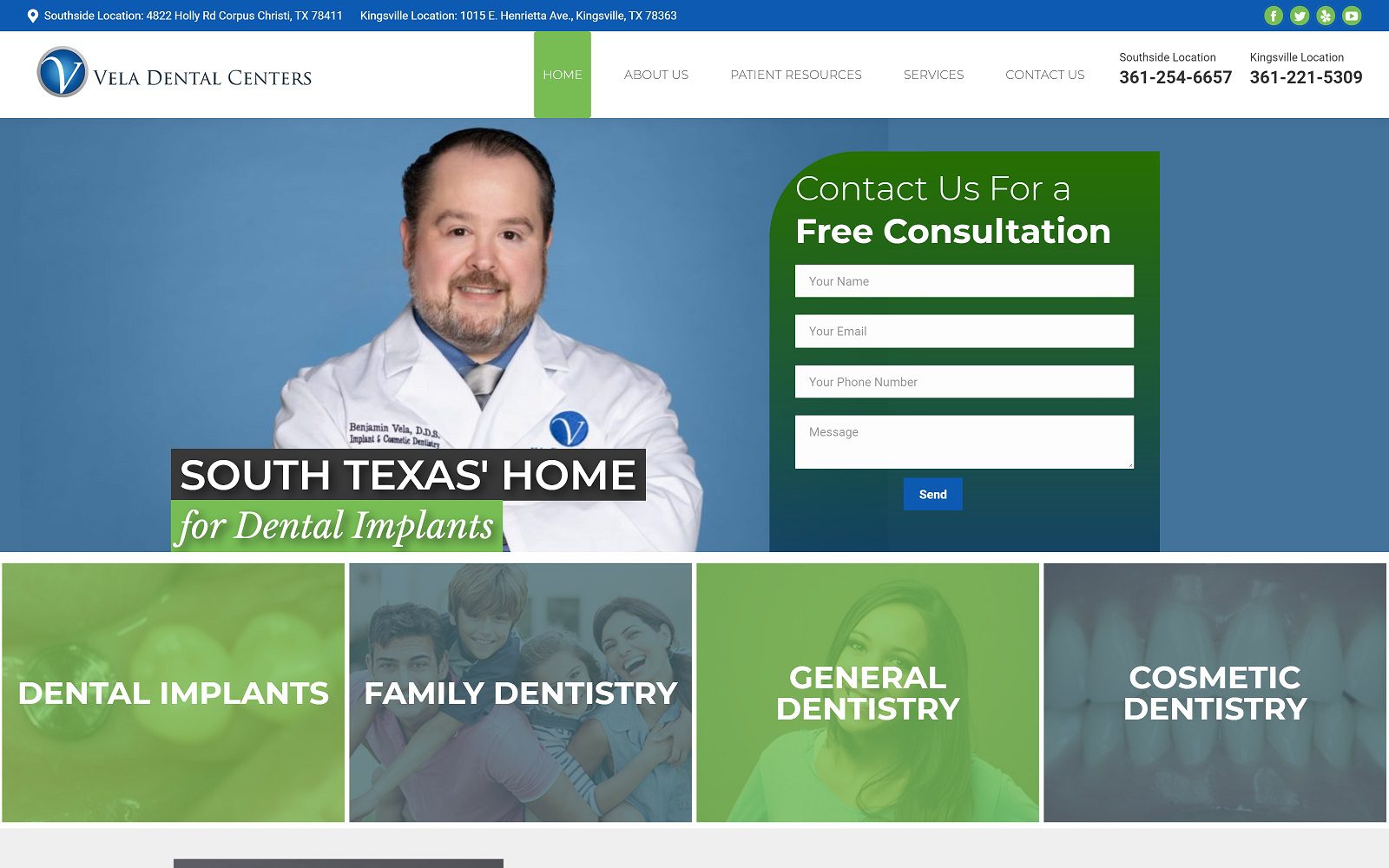This screenshot has width=1389, height=868.
Task: Focus the Your Name field
Action: [x=964, y=281]
